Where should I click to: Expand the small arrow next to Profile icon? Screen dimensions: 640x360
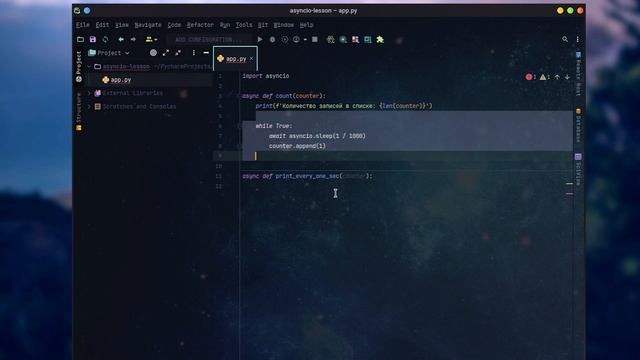[x=305, y=40]
